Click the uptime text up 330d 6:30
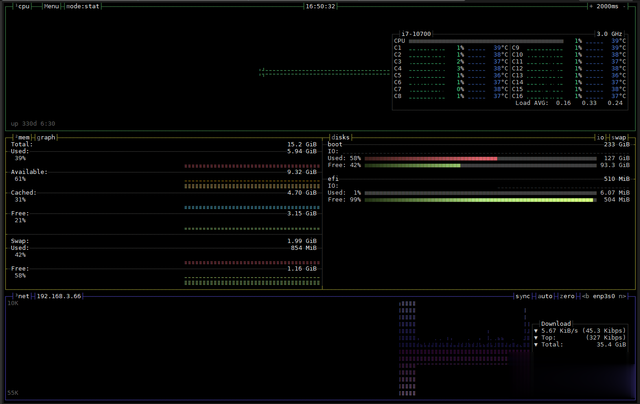This screenshot has width=640, height=404. pyautogui.click(x=33, y=124)
